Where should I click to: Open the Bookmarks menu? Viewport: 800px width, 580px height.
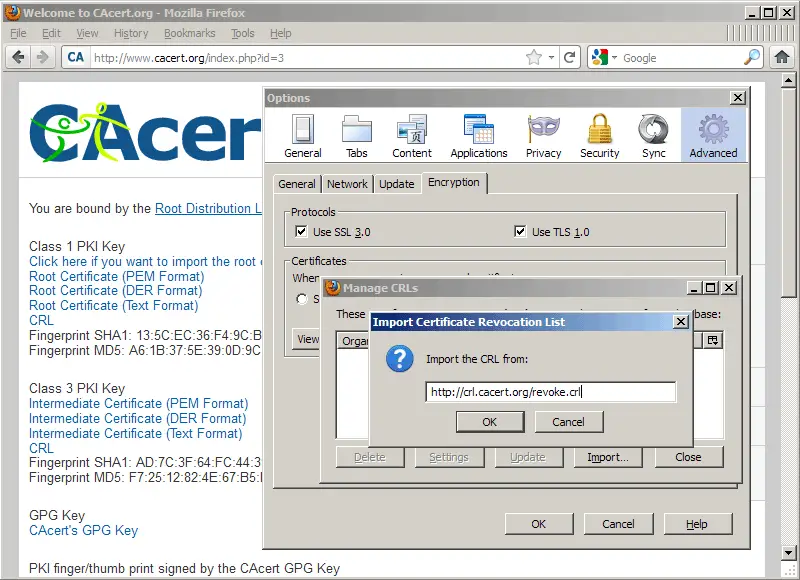(190, 33)
